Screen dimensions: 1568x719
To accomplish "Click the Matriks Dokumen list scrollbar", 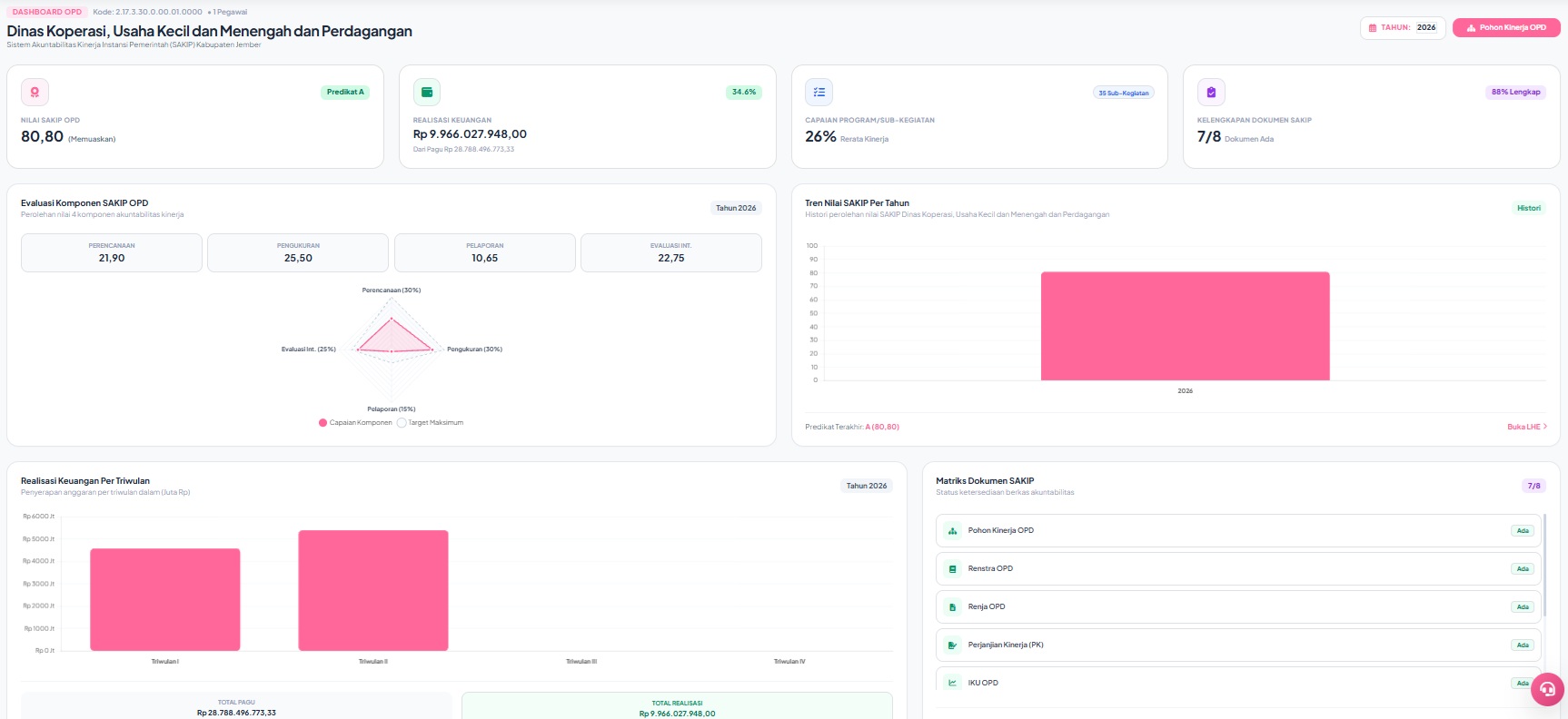I will click(1544, 566).
